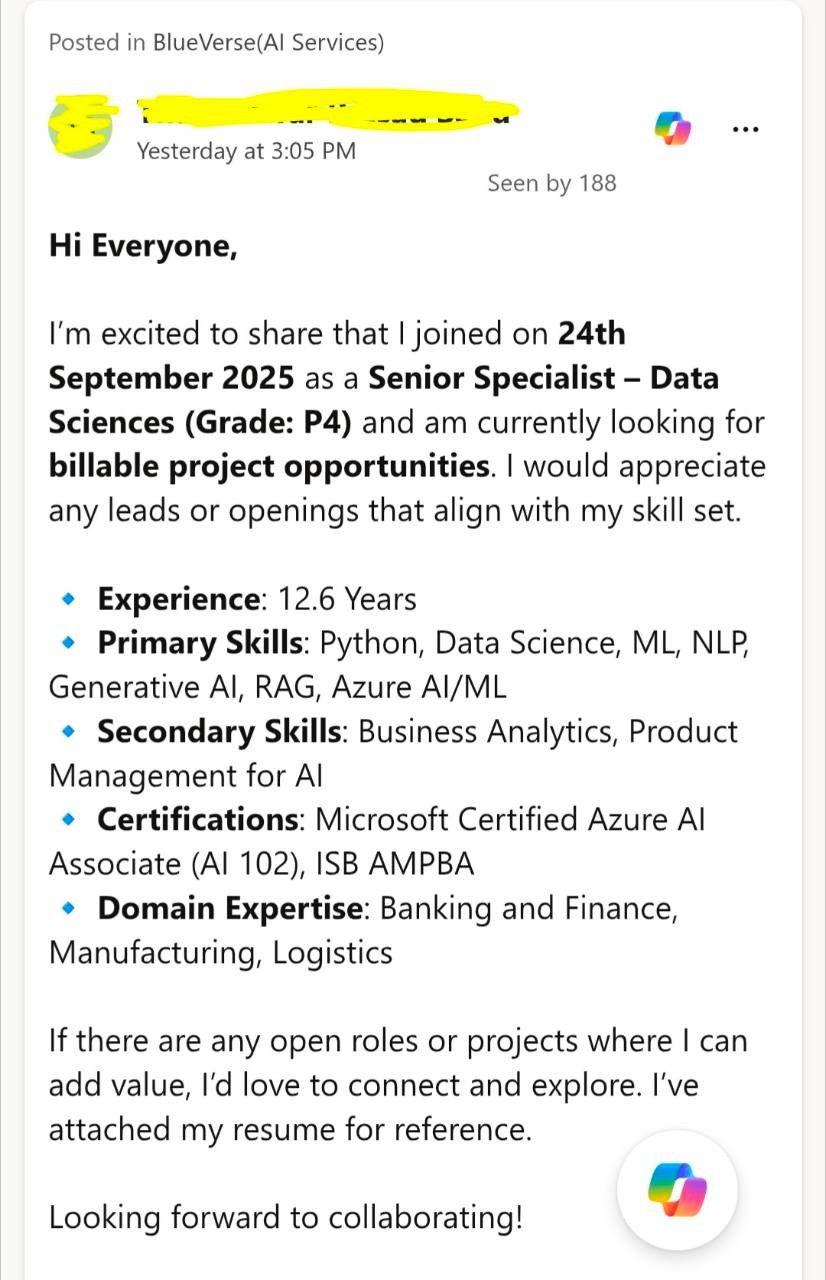The width and height of the screenshot is (826, 1280).
Task: Open the three-dot more options menu
Action: pyautogui.click(x=746, y=129)
